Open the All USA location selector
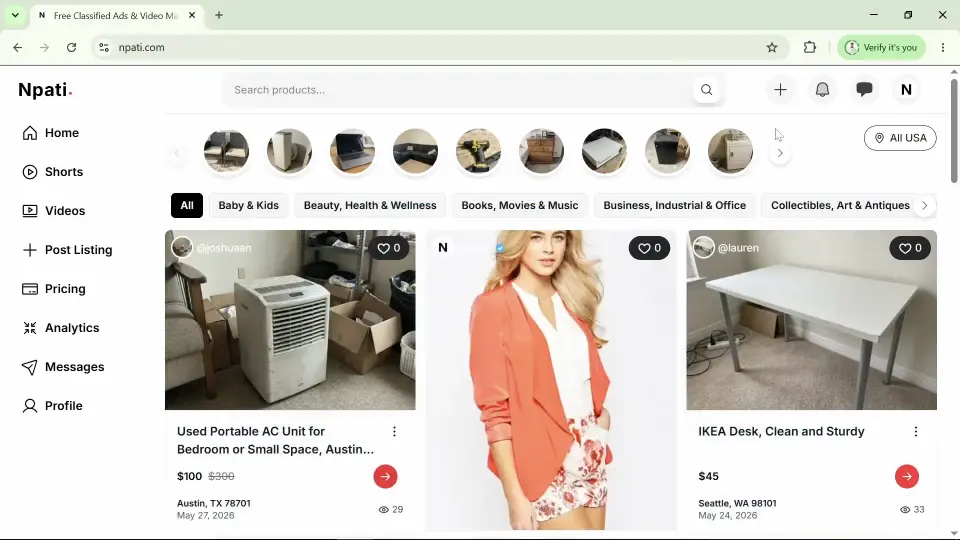This screenshot has height=540, width=960. (900, 138)
